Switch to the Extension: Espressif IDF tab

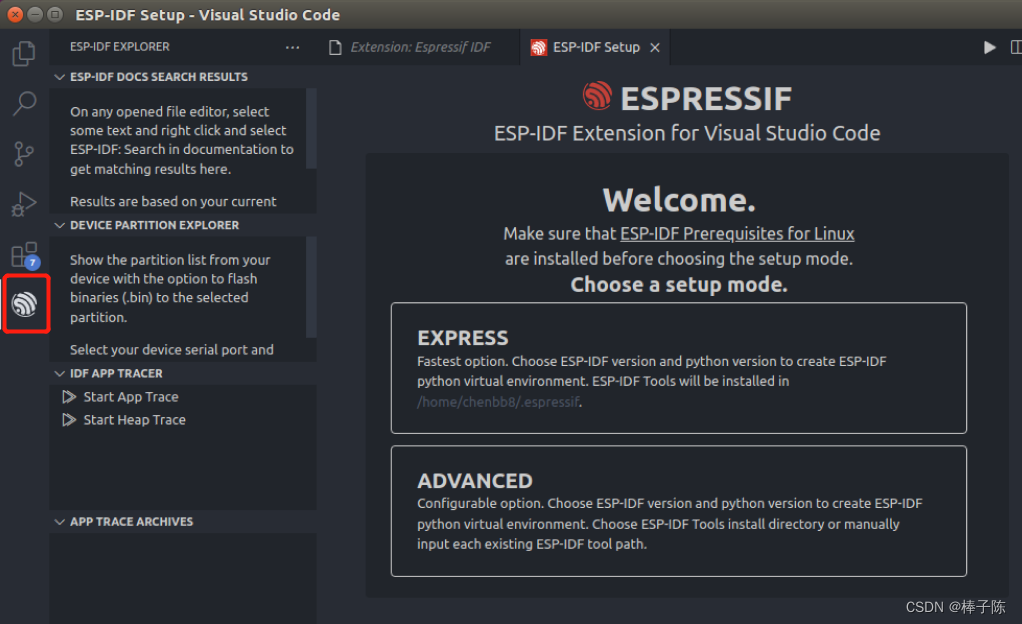pyautogui.click(x=420, y=47)
